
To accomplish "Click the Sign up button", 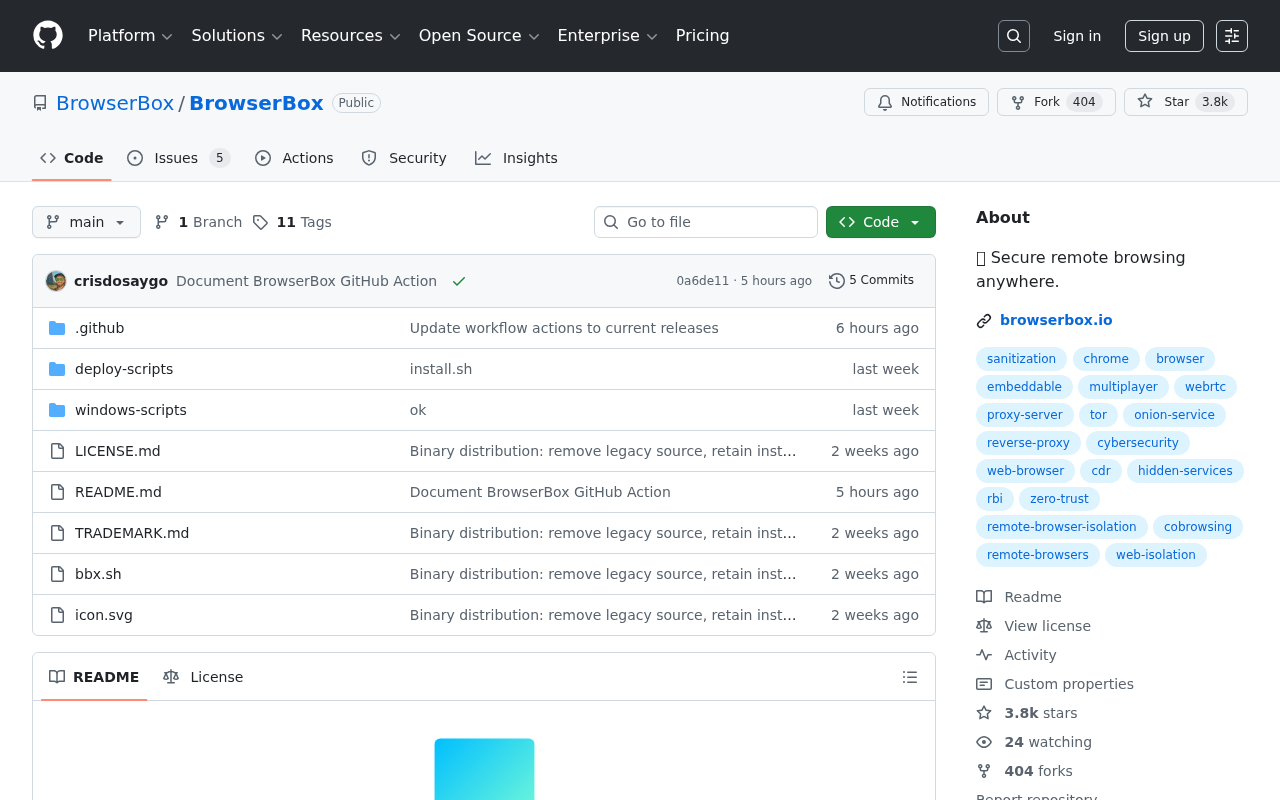I will click(x=1164, y=36).
